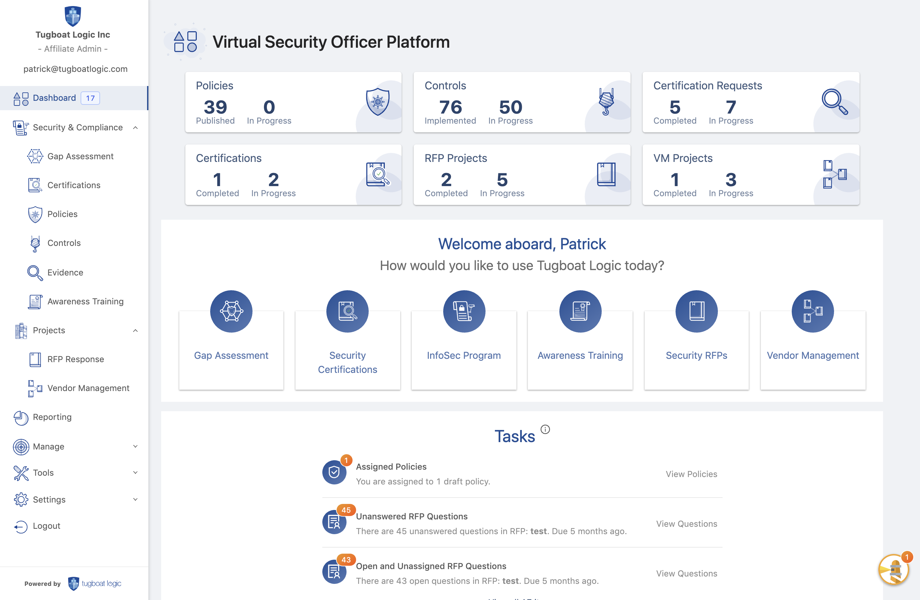Click the Open and Unassigned RFP Questions icon
The image size is (920, 600).
[x=334, y=572]
